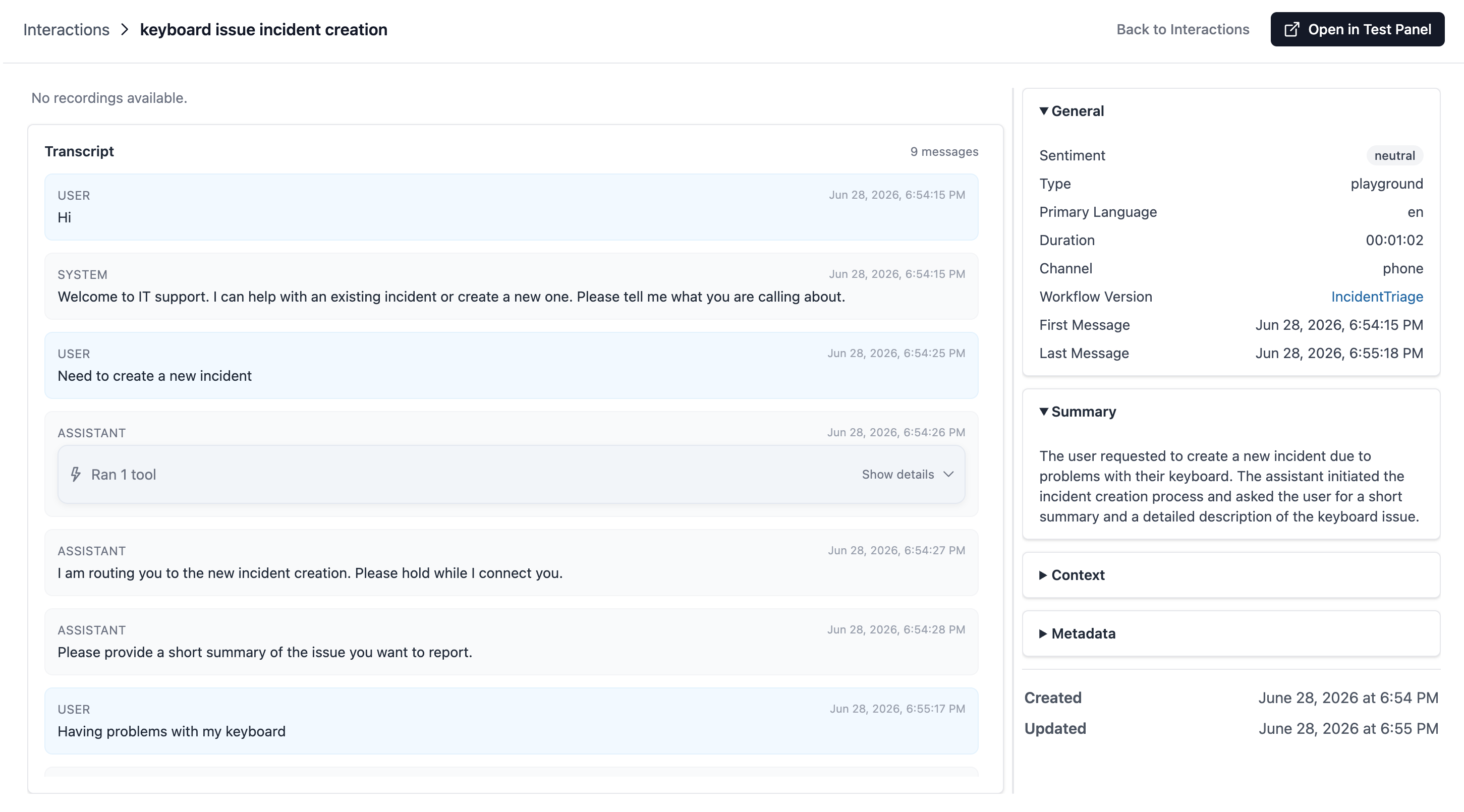This screenshot has height=812, width=1464.
Task: Expand the Metadata section
Action: [1078, 633]
